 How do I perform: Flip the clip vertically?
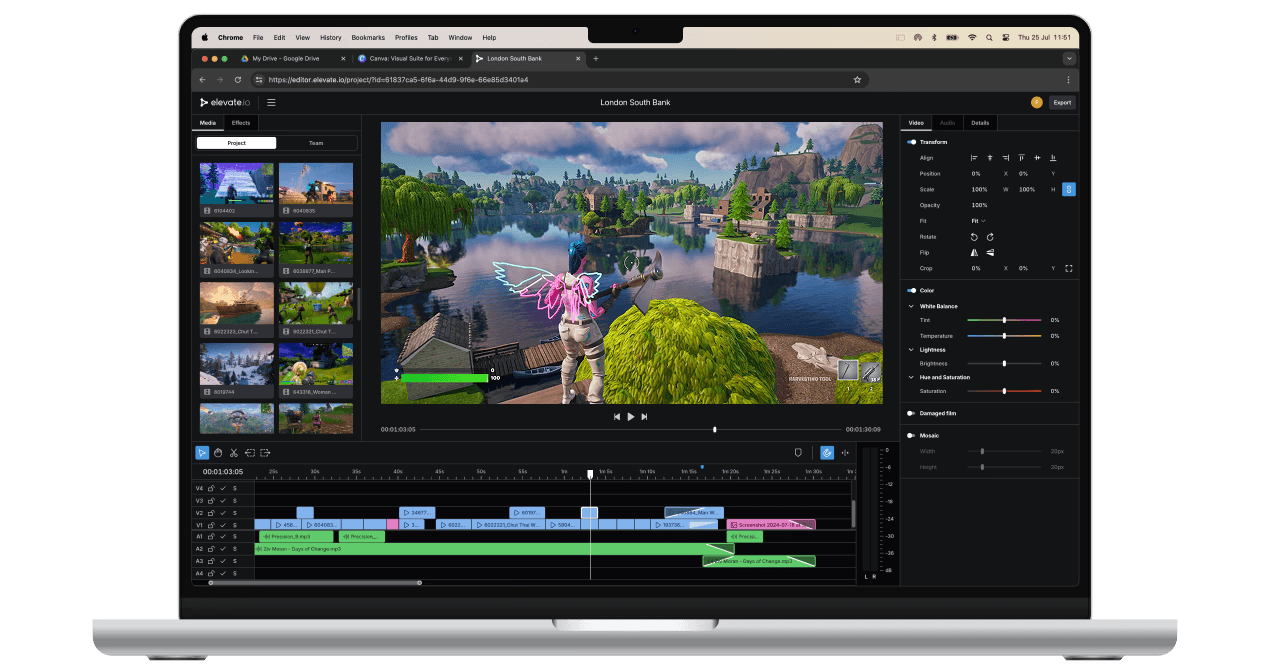coord(990,253)
